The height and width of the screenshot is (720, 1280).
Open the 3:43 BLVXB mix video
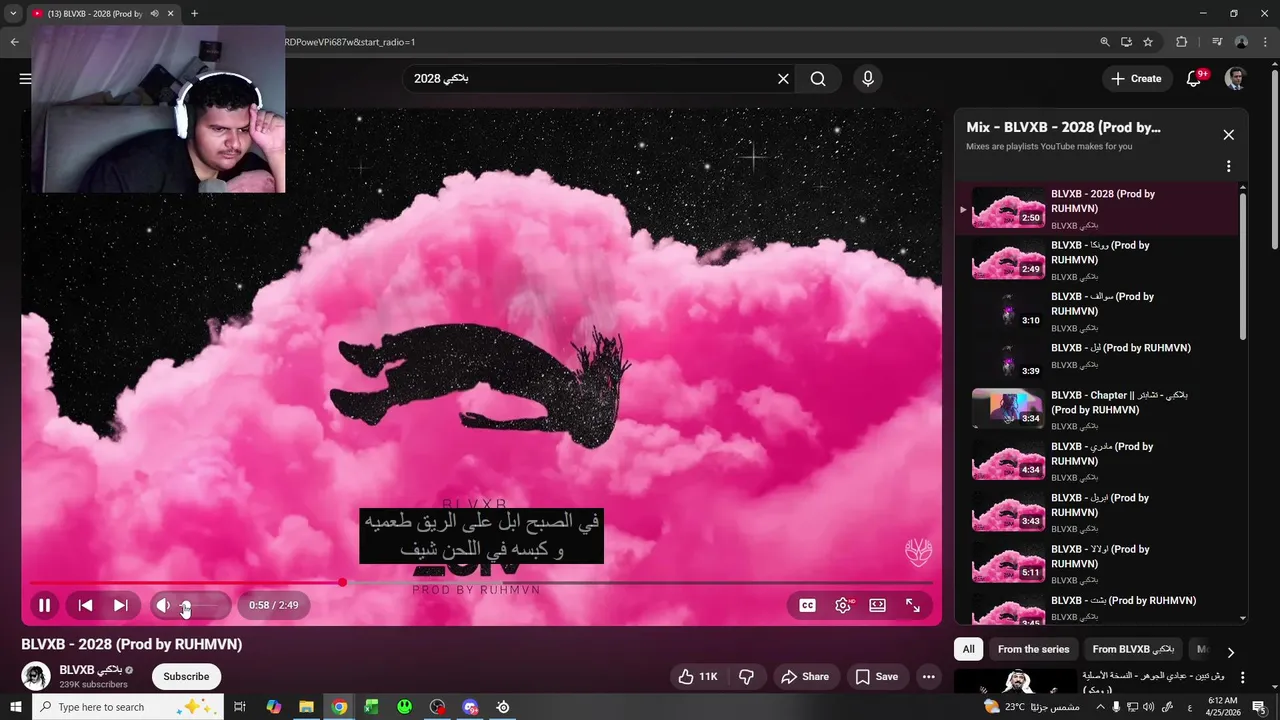pos(1097,512)
